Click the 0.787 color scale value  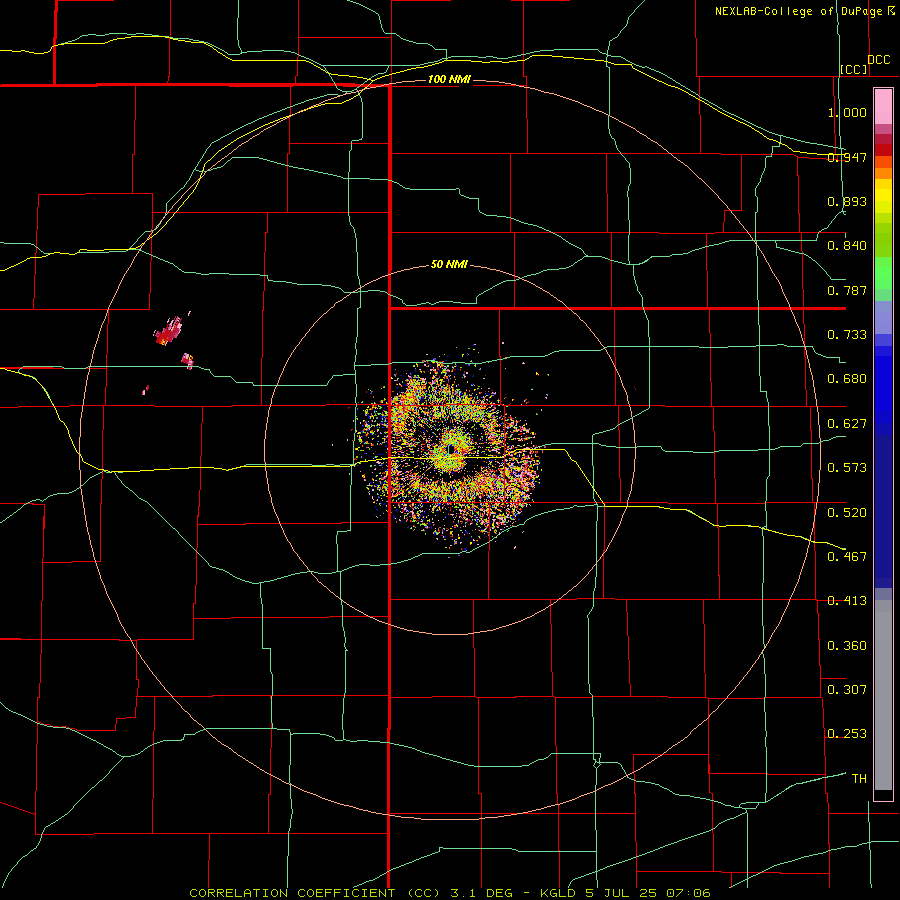[847, 290]
